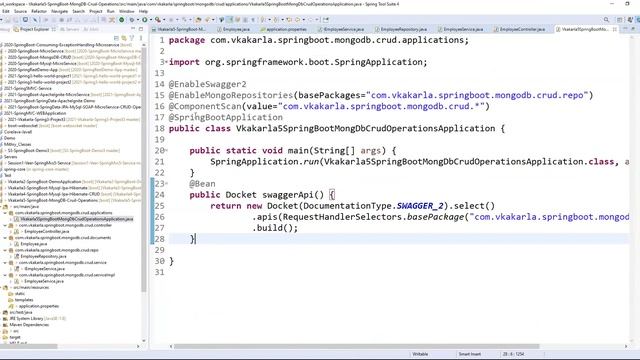Maximize the Project Explorer view
Viewport: 640px width, 360px height.
[141, 29]
